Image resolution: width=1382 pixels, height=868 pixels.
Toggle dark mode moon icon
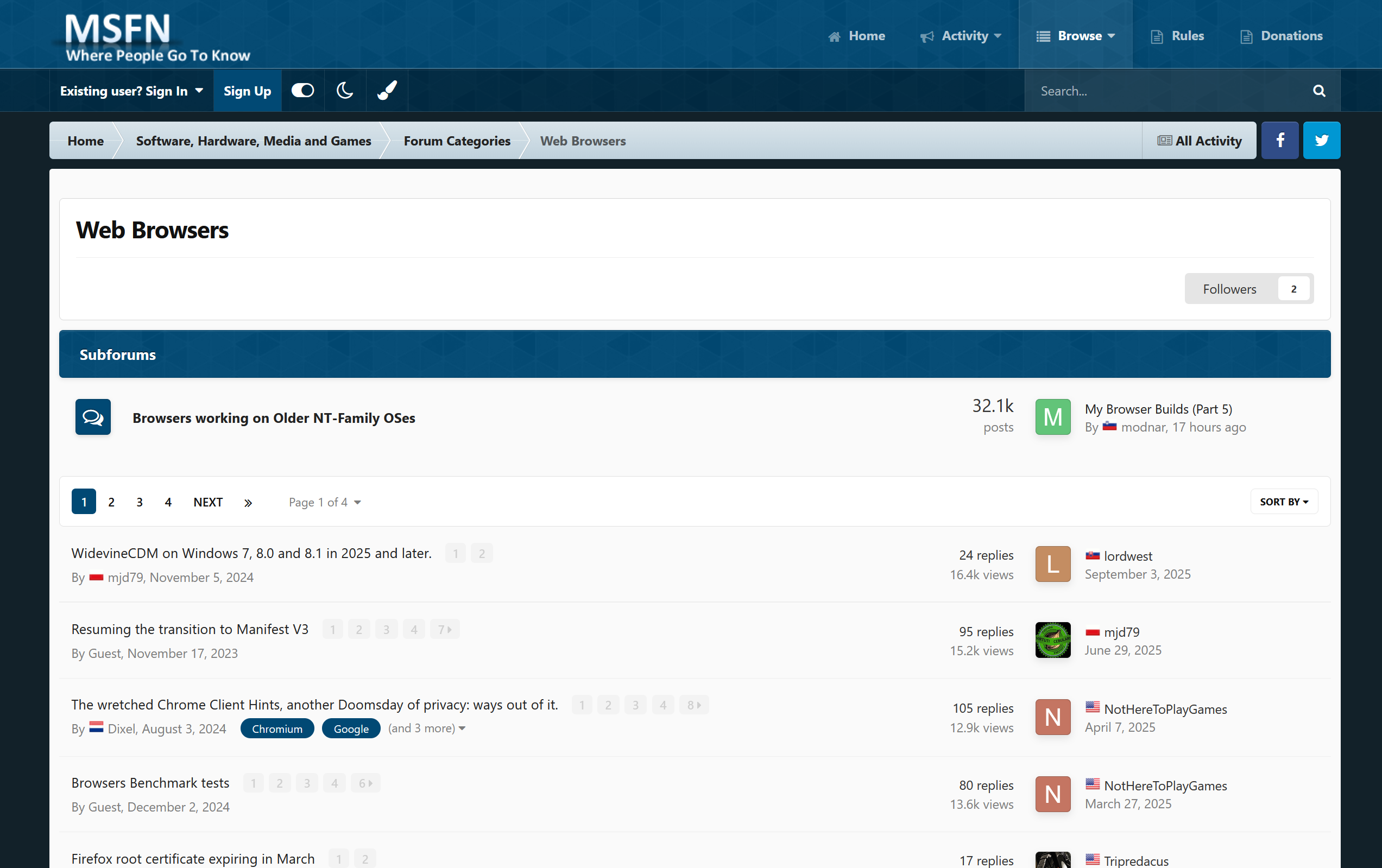point(344,91)
